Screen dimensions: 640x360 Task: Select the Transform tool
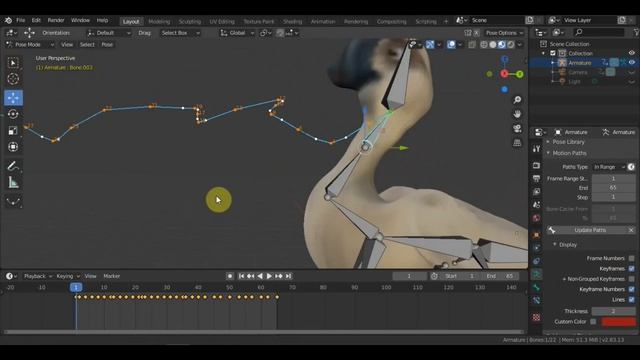tap(13, 147)
